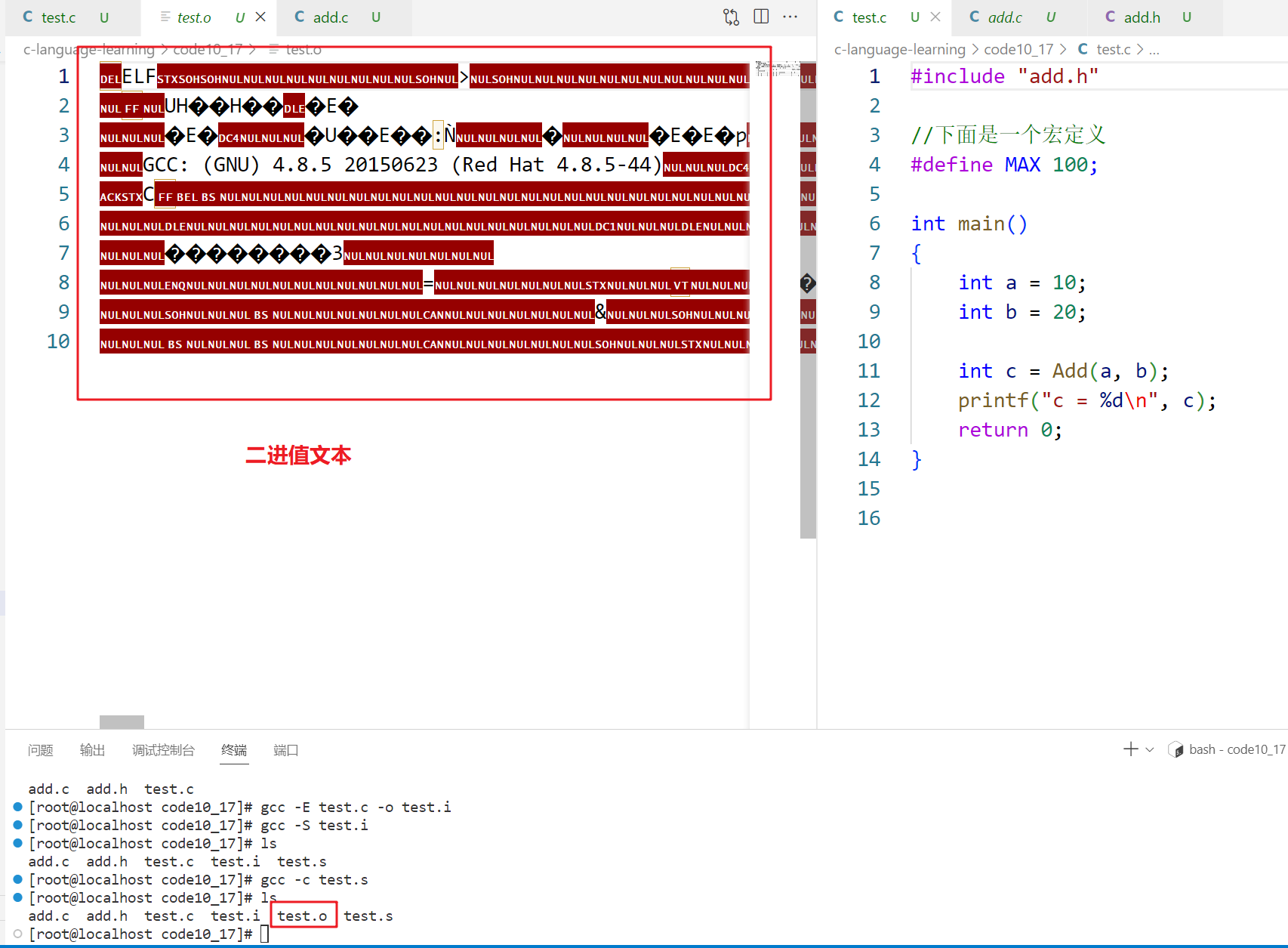Close test.c tab in right editor group
The image size is (1288, 948).
click(x=935, y=17)
